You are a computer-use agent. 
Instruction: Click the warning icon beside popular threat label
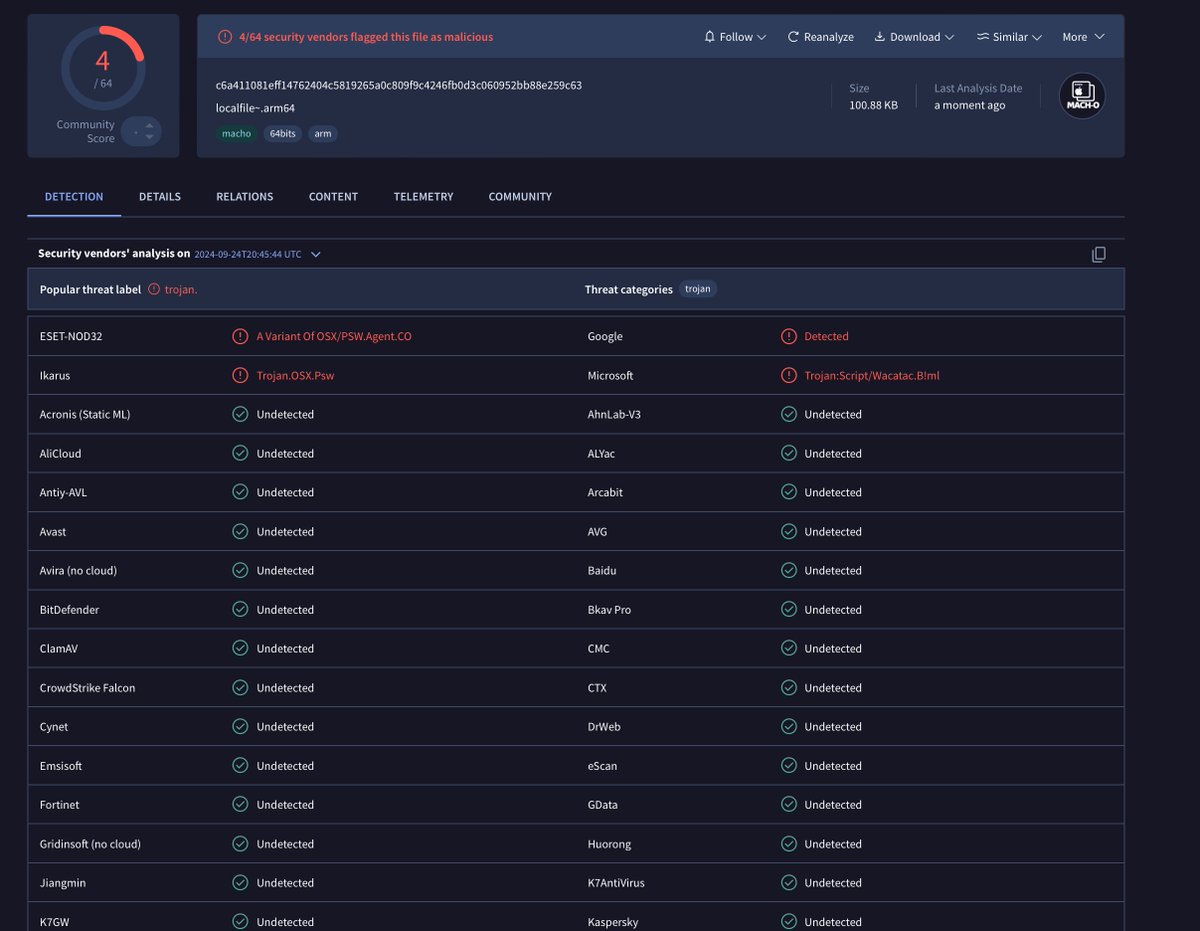coord(154,289)
